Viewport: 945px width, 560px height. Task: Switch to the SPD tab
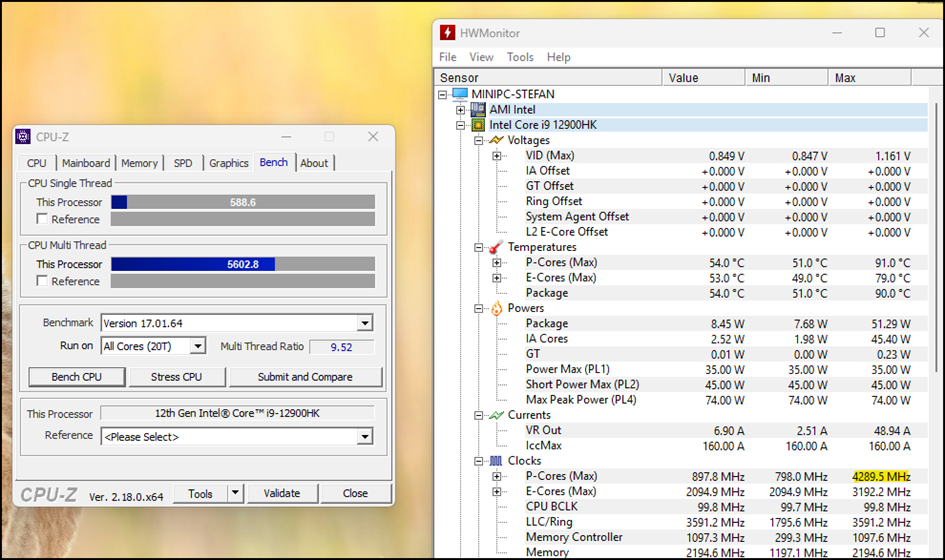point(183,163)
